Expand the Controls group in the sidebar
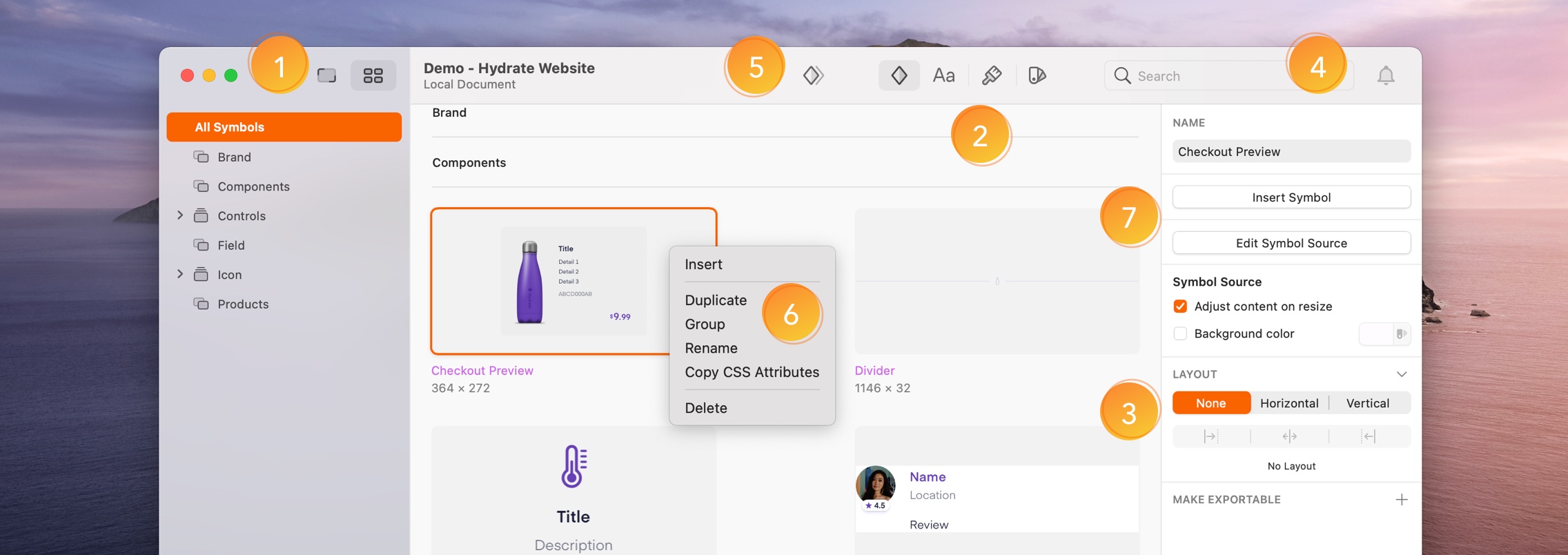 tap(180, 215)
